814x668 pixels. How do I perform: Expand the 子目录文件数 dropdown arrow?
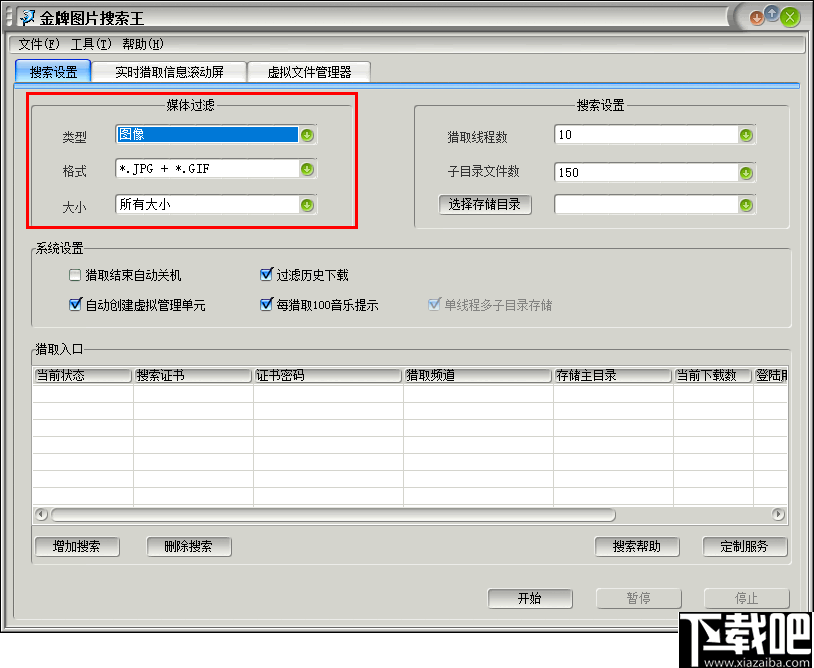click(746, 173)
